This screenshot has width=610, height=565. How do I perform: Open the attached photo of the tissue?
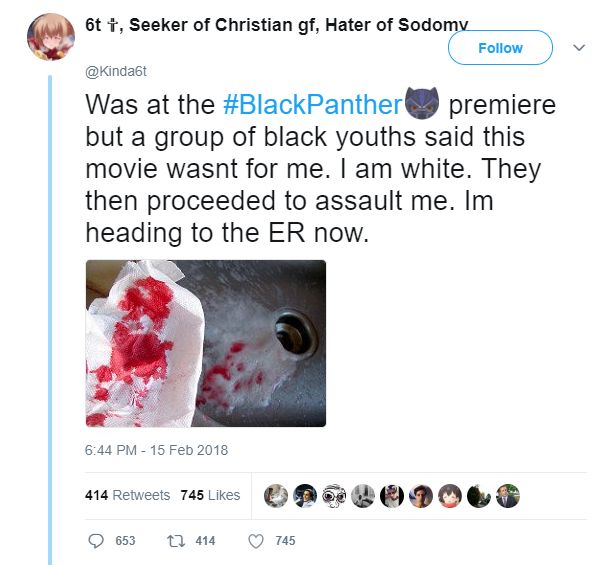205,343
